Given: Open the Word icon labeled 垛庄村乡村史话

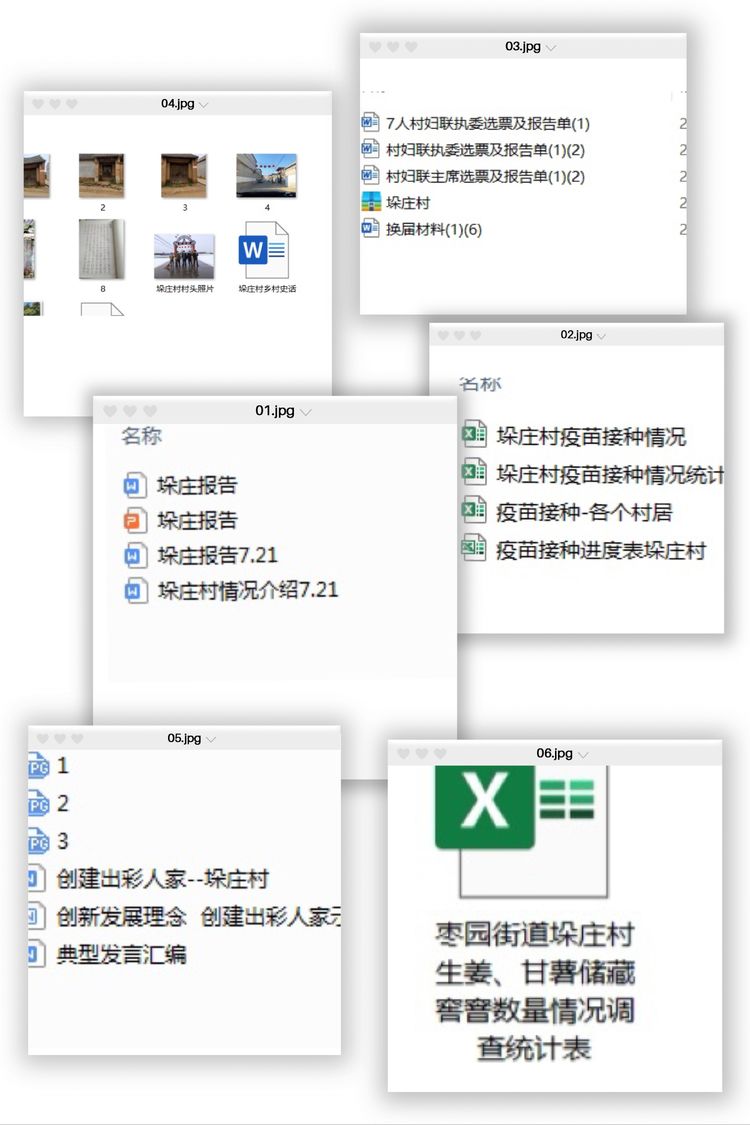Looking at the screenshot, I should [263, 250].
